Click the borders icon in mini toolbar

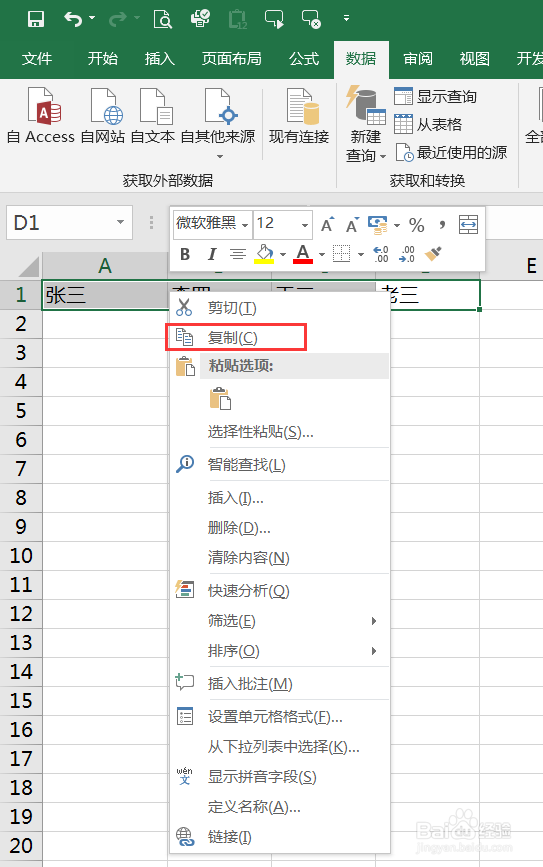[341, 254]
